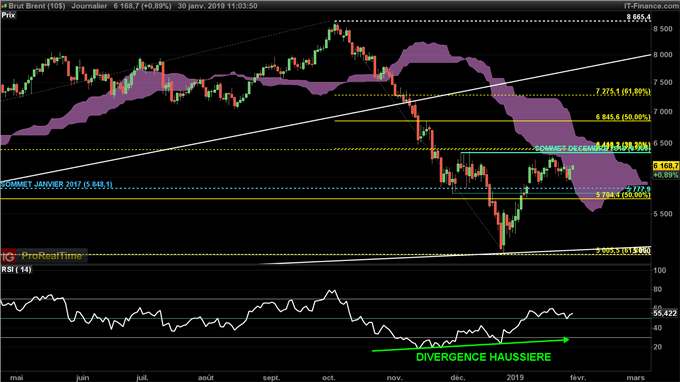This screenshot has width=680, height=382.
Task: Select the DIVERGENCE HAUSSIERE text annotation
Action: pos(484,357)
